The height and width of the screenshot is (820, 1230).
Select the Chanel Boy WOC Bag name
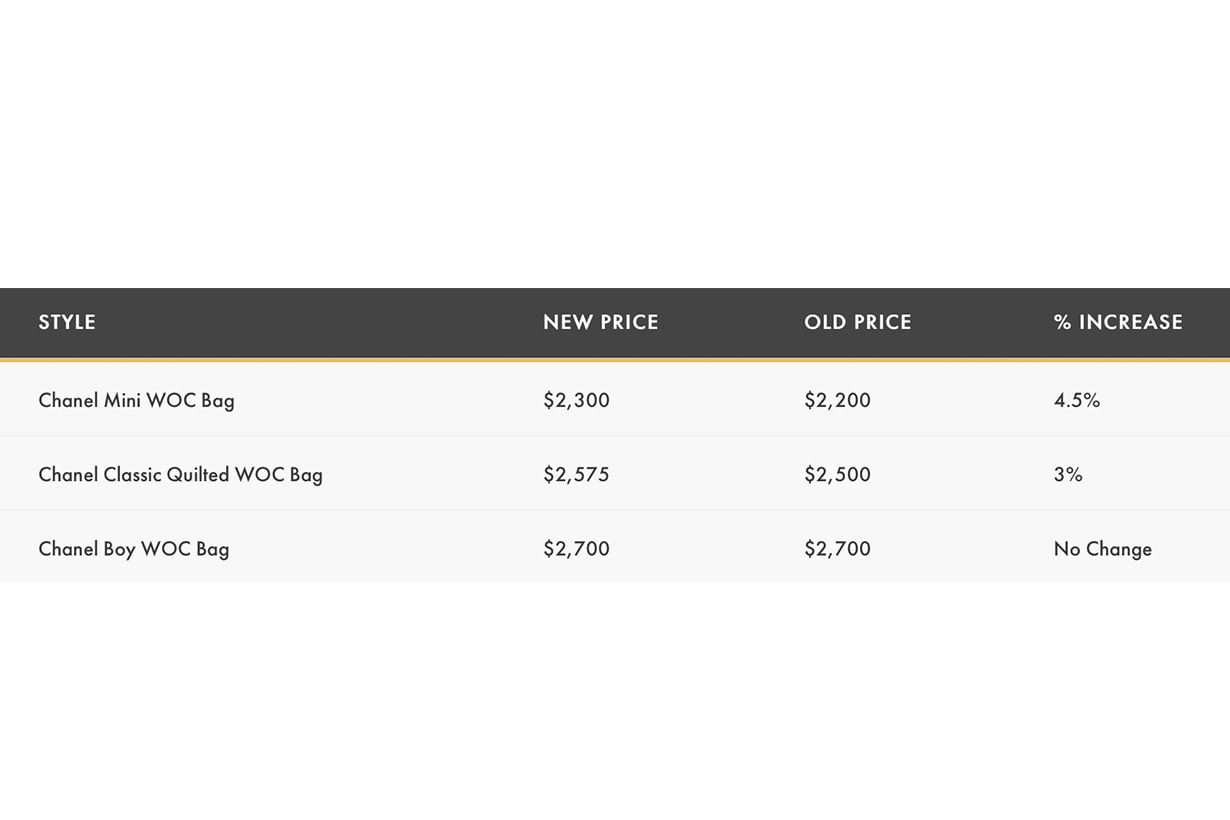pyautogui.click(x=133, y=549)
